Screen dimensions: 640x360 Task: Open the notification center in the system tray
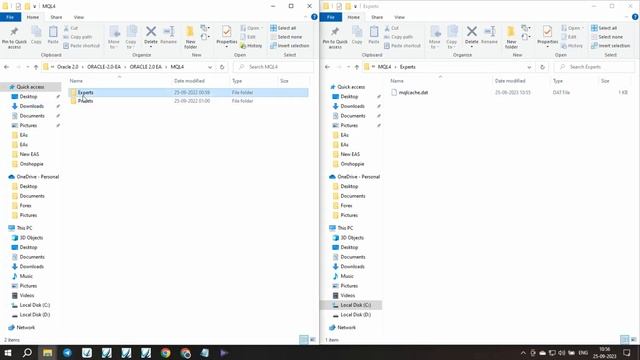(627, 353)
